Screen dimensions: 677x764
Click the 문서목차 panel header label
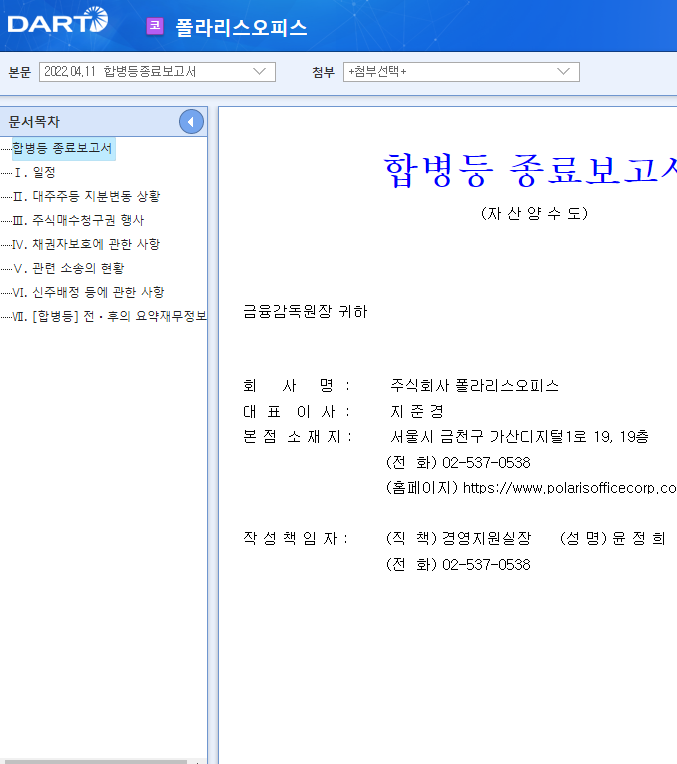[34, 122]
